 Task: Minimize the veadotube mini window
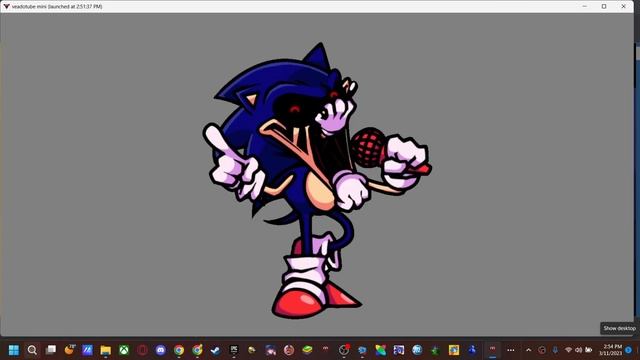584,7
